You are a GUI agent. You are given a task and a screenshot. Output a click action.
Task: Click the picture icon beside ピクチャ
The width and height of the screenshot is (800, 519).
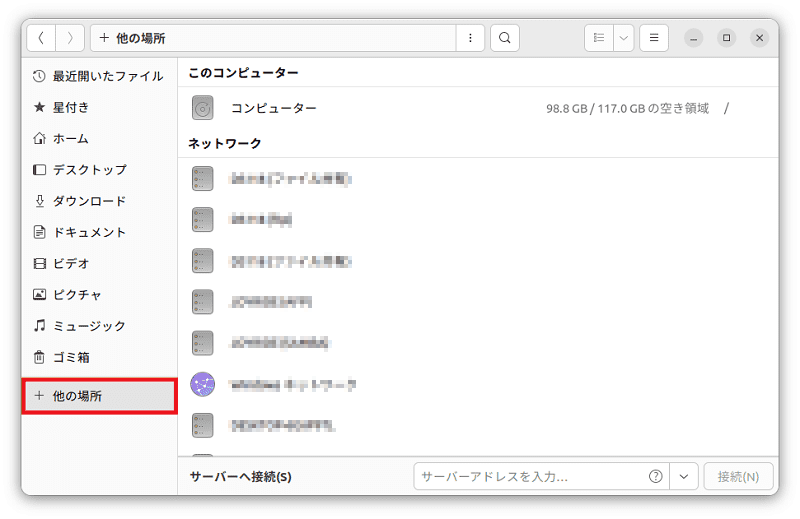point(39,294)
